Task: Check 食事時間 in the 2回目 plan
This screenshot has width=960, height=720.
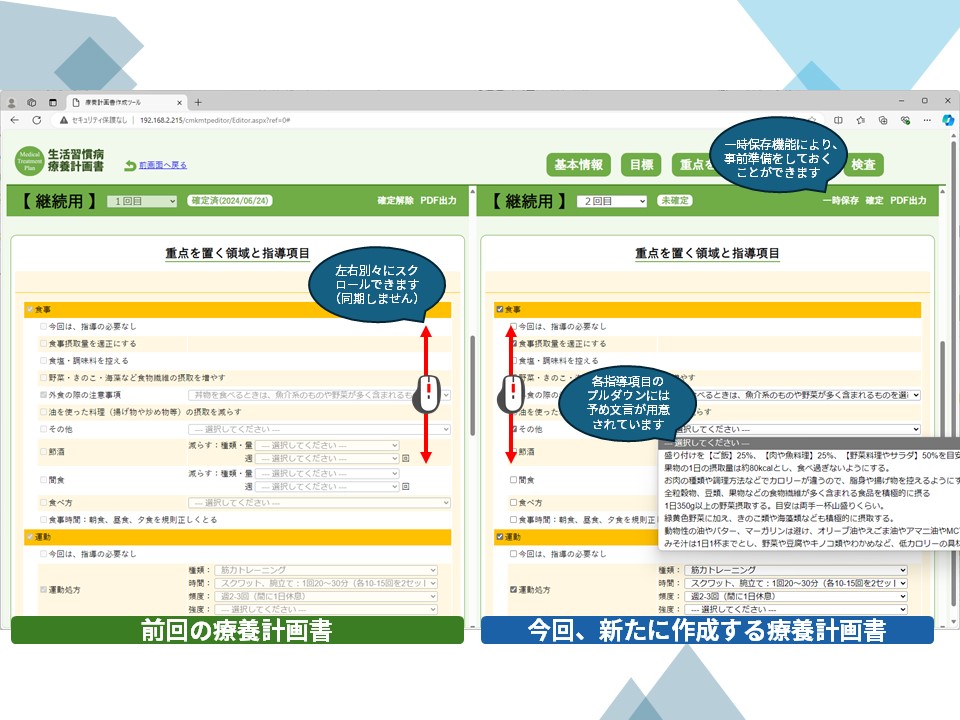Action: (x=514, y=520)
